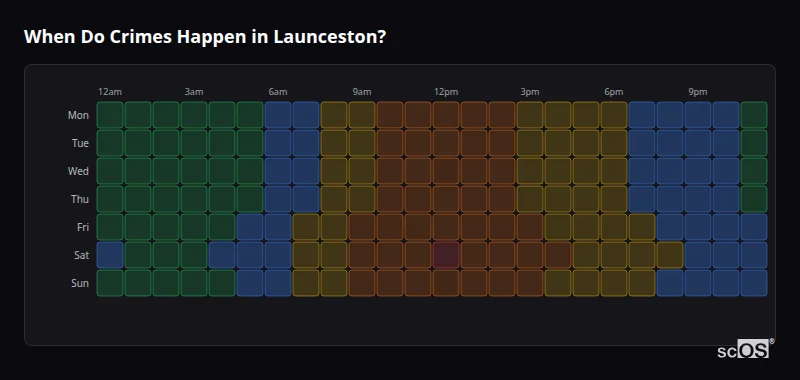
Task: Select the green Wednesday 11pm cell
Action: 754,171
